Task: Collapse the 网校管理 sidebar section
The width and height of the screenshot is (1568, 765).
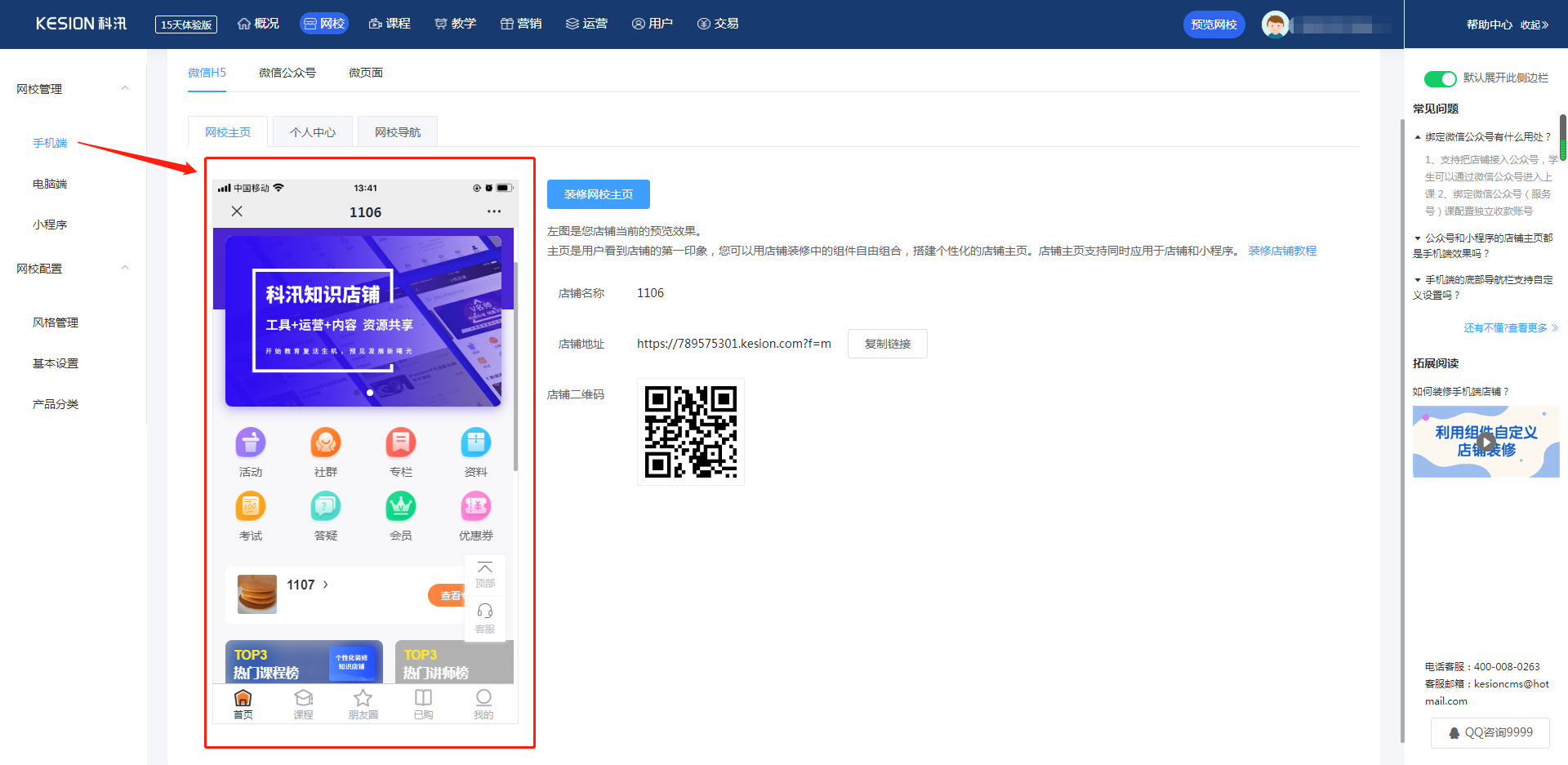Action: (125, 88)
